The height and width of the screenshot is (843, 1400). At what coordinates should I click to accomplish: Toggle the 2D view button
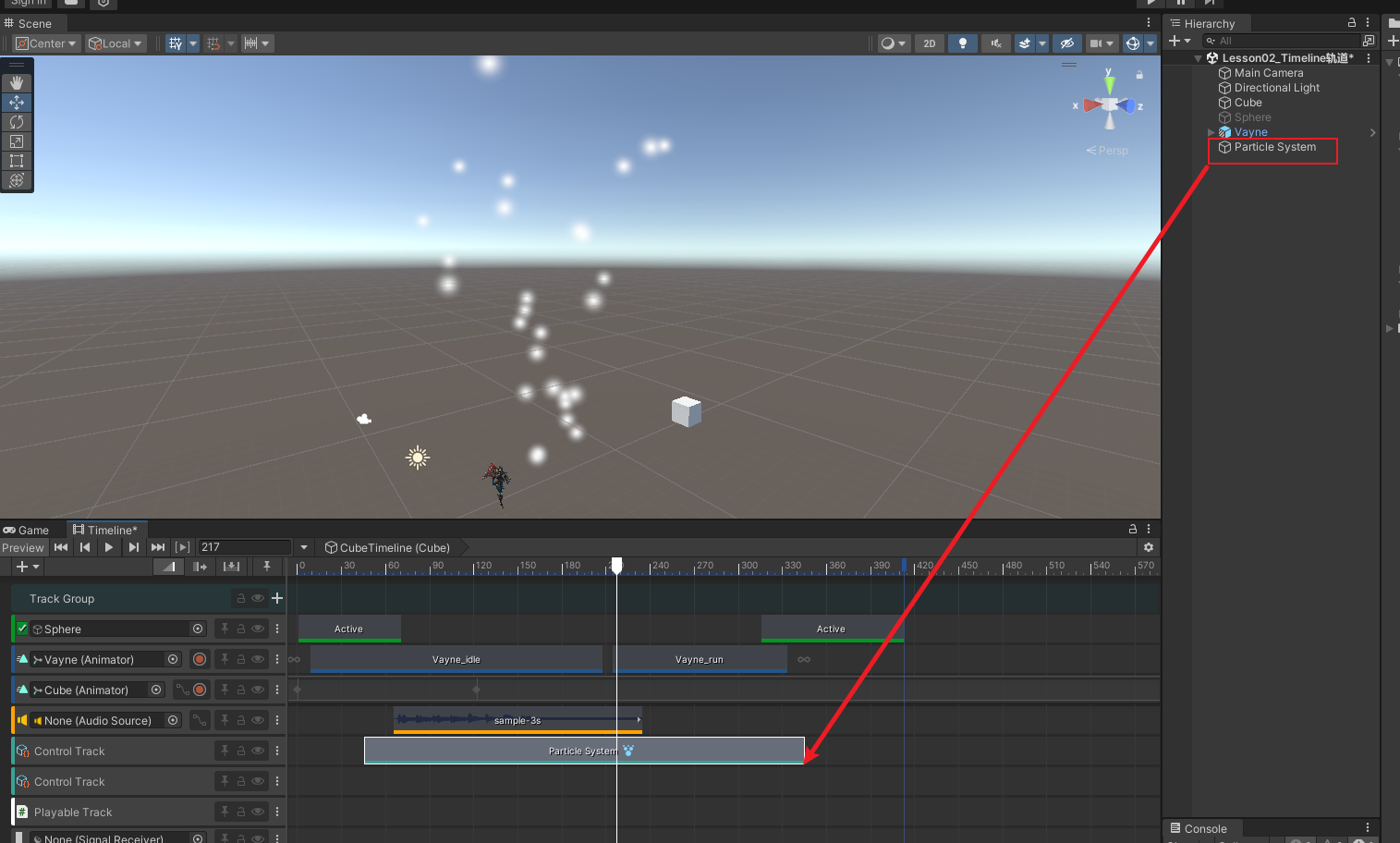point(930,43)
